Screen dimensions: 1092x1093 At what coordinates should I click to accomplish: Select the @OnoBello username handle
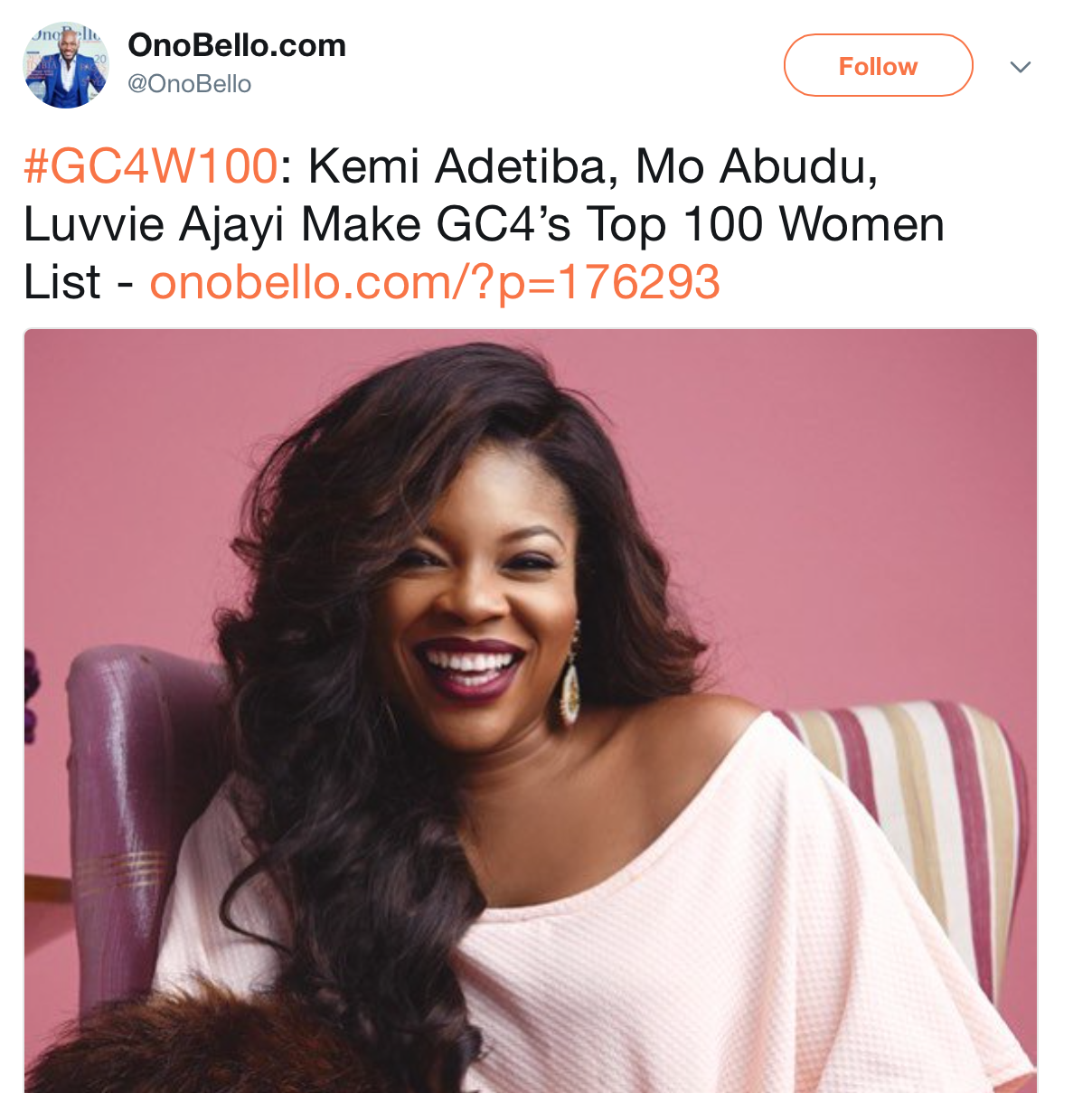click(190, 84)
